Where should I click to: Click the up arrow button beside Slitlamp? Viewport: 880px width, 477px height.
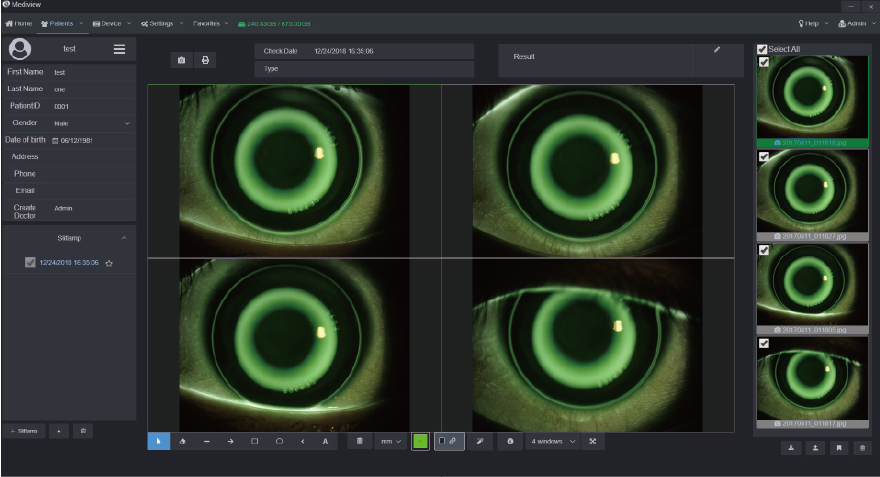coord(59,431)
